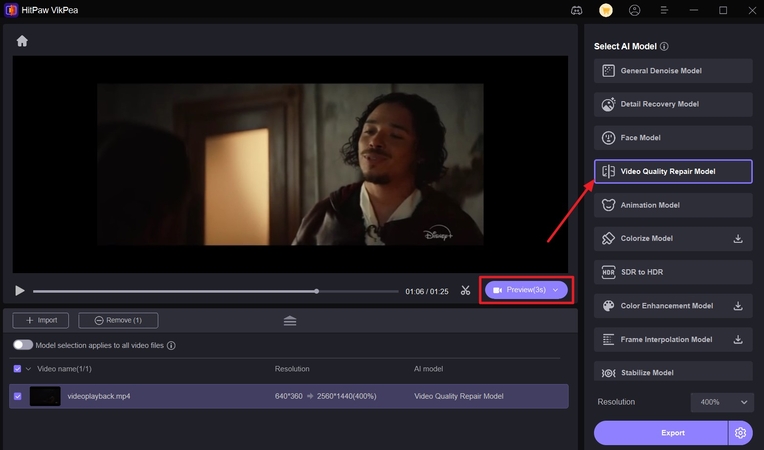Toggle the select-all Video name checkbox
Screen dimensions: 764x450
(17, 369)
